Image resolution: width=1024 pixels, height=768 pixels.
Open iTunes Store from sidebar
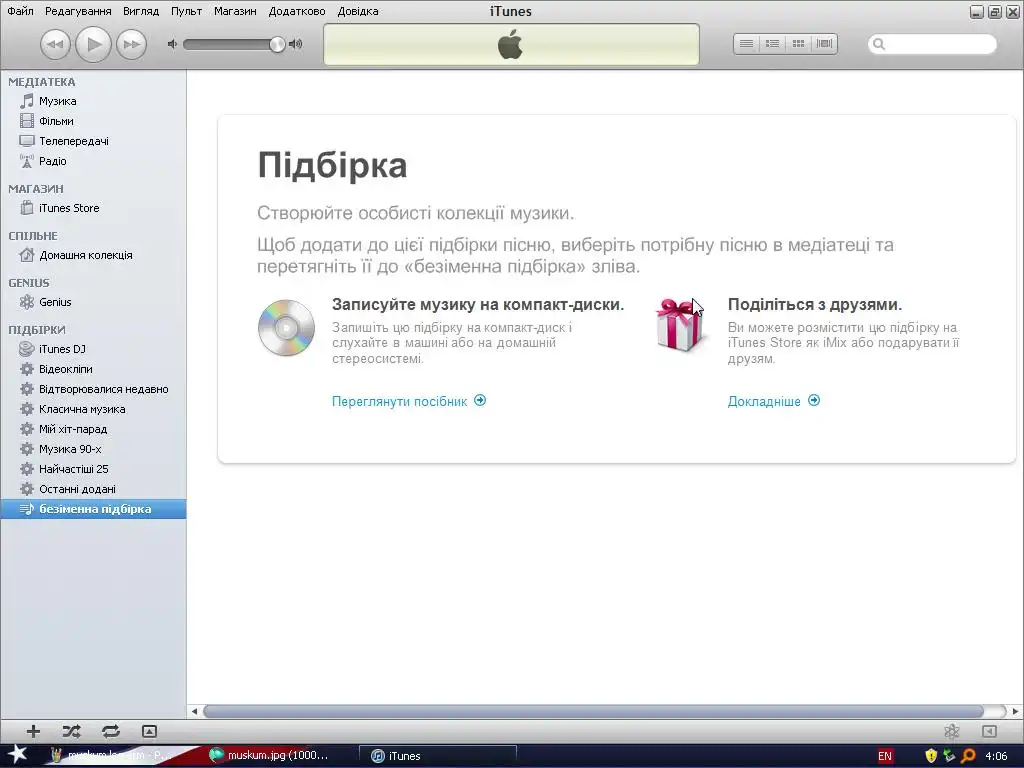93,208
